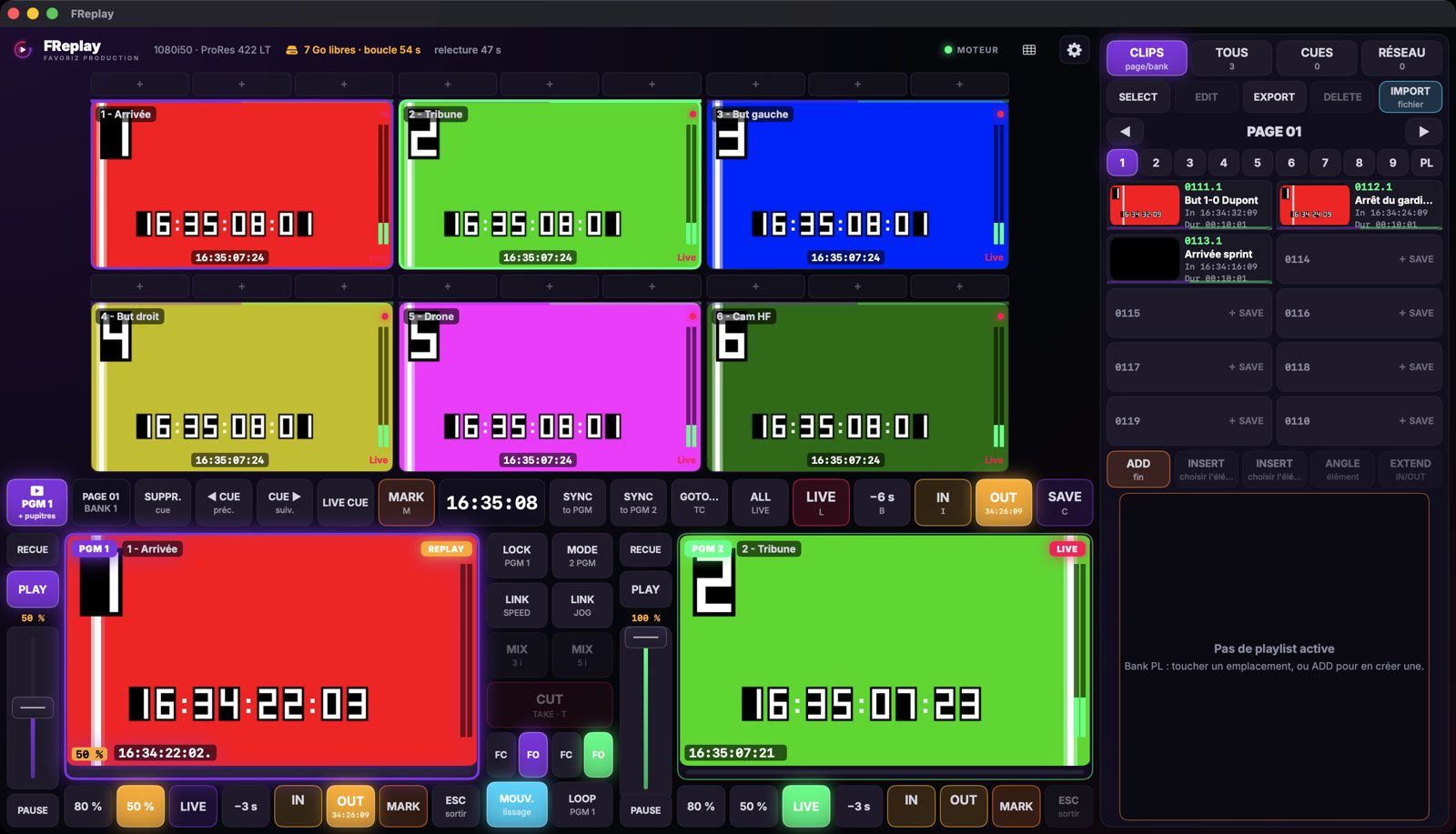Click PAUSE under PGM 2 fader

pyautogui.click(x=645, y=809)
